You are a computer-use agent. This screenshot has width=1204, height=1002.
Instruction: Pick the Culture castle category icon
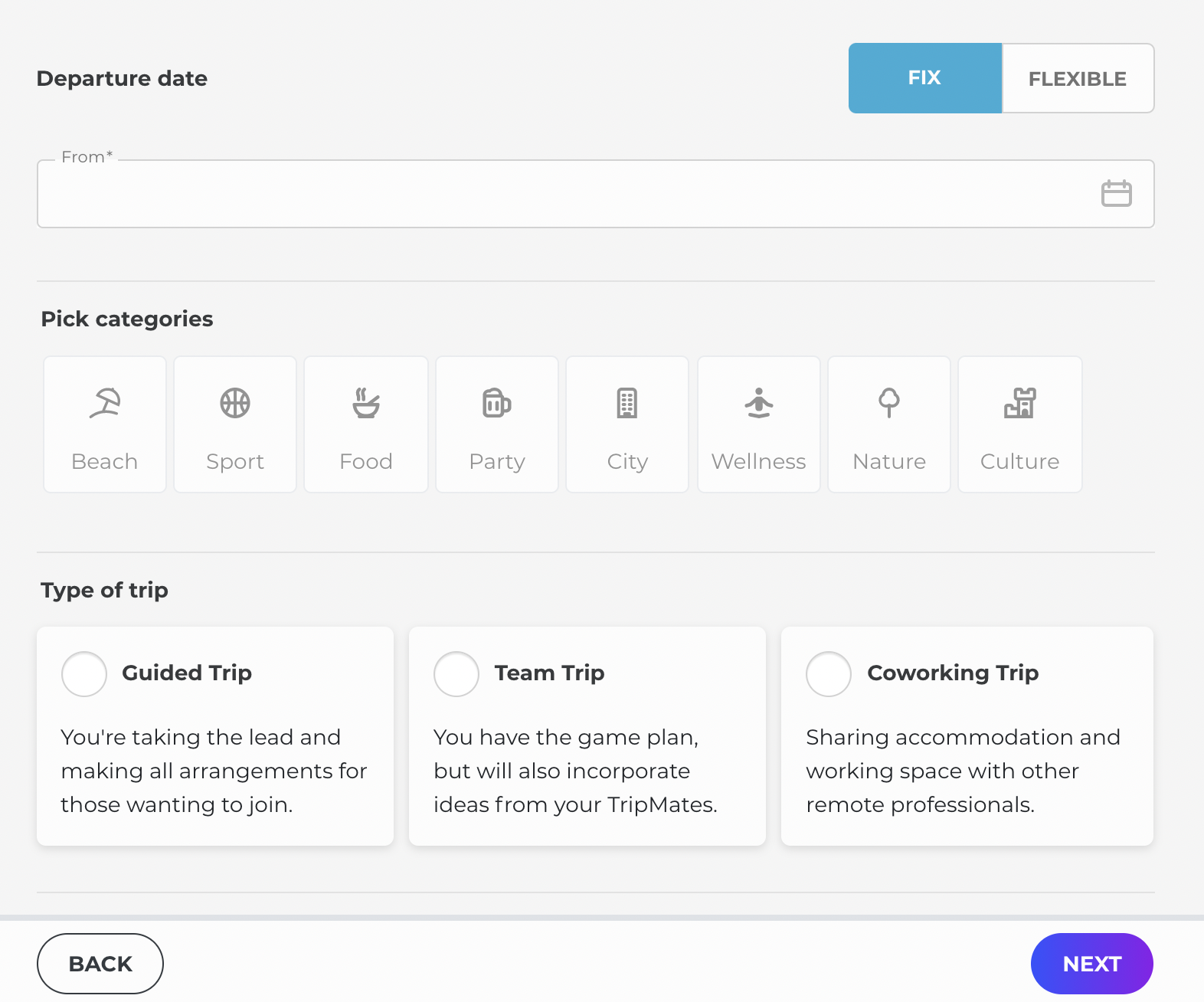tap(1019, 403)
